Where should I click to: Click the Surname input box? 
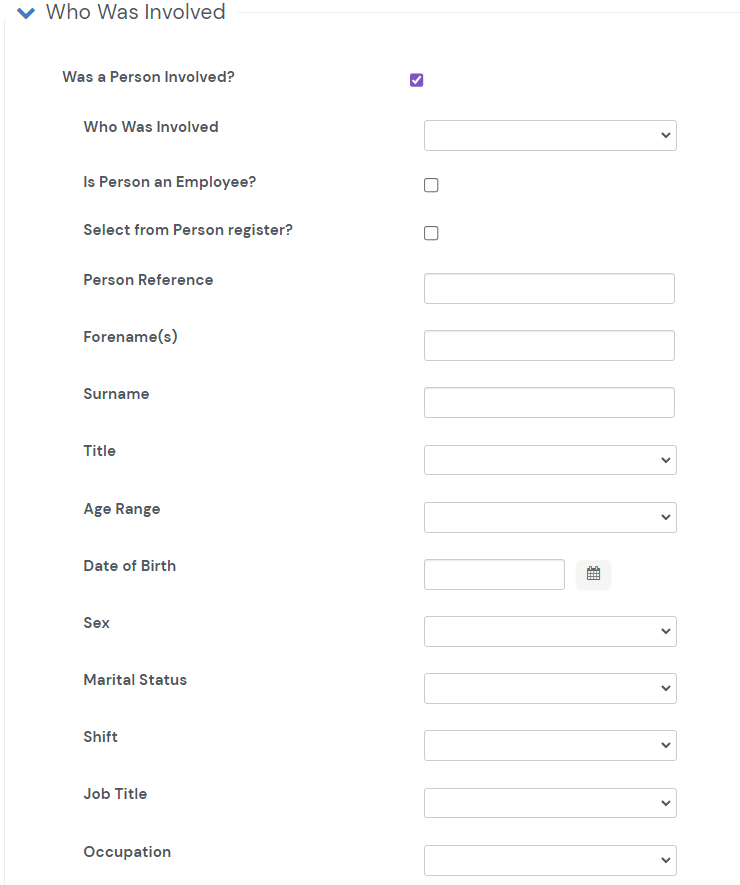coord(549,402)
